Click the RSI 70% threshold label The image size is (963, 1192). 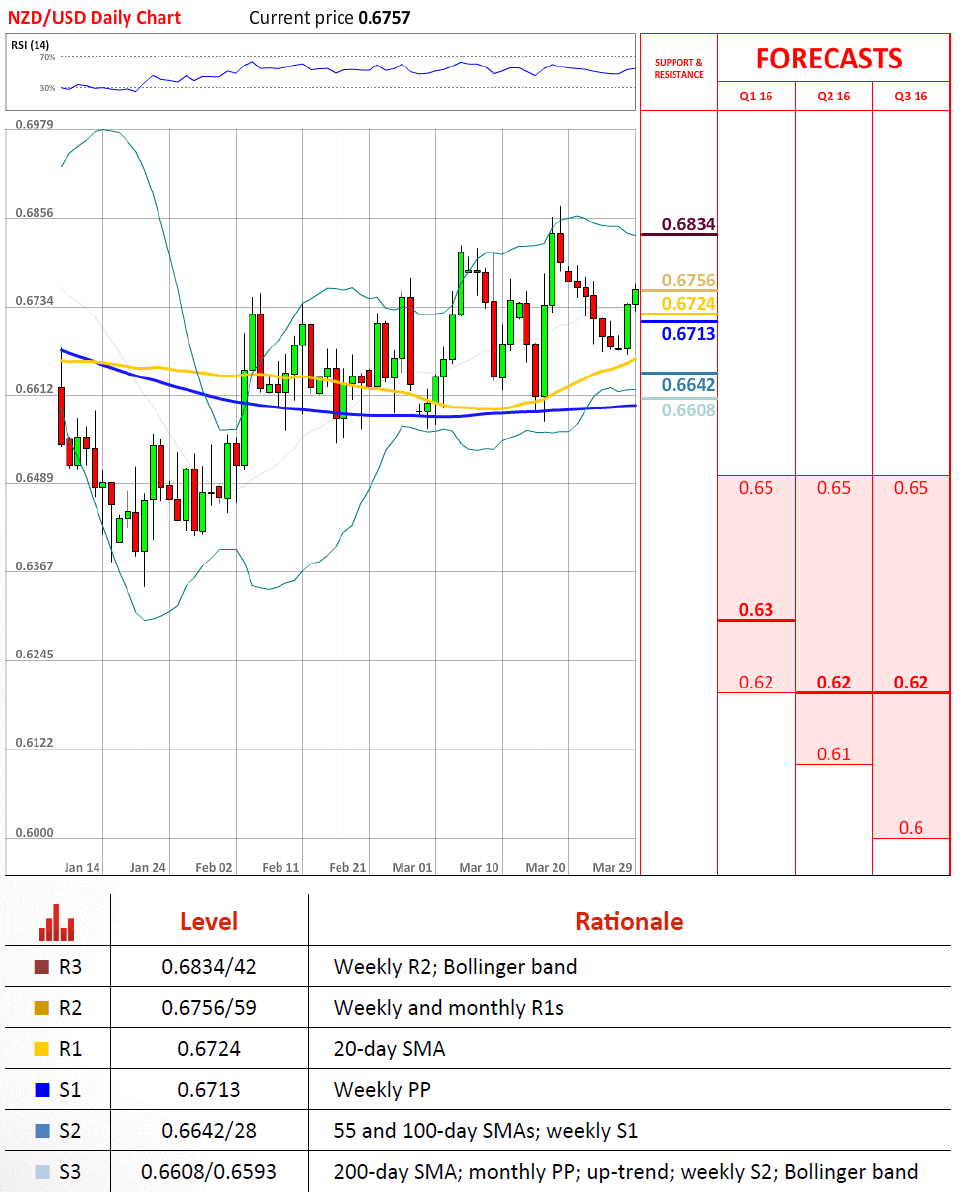pos(47,57)
